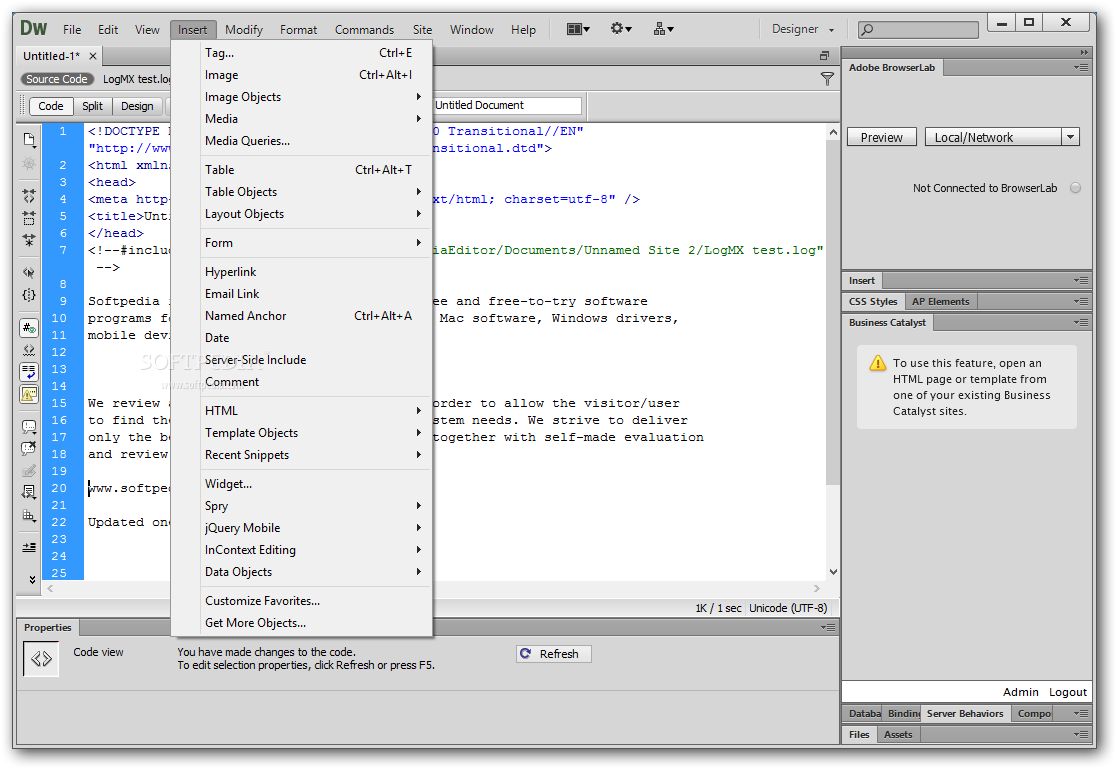Image resolution: width=1117 pixels, height=769 pixels.
Task: Open the Modify menu
Action: (x=244, y=29)
